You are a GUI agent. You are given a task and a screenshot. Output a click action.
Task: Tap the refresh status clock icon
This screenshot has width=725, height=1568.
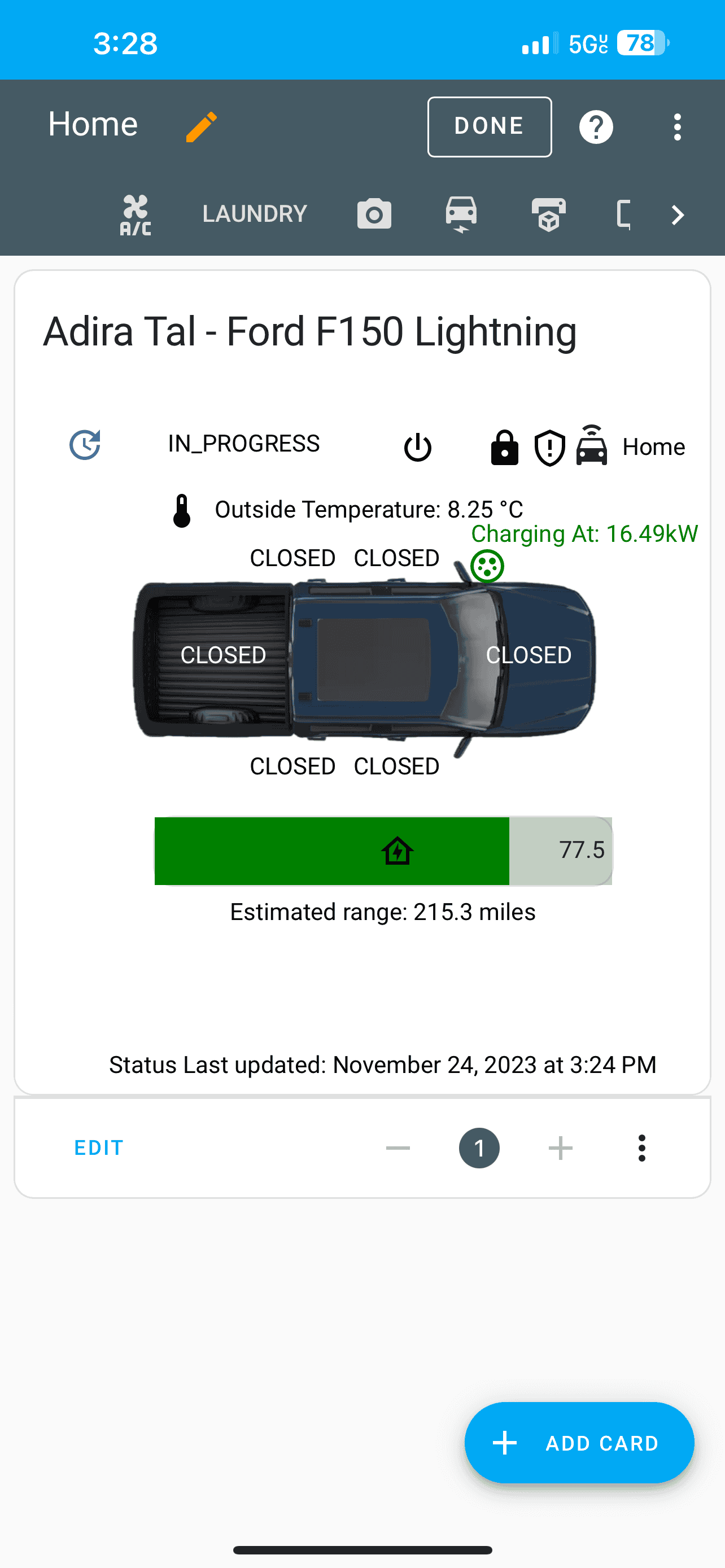tap(85, 445)
